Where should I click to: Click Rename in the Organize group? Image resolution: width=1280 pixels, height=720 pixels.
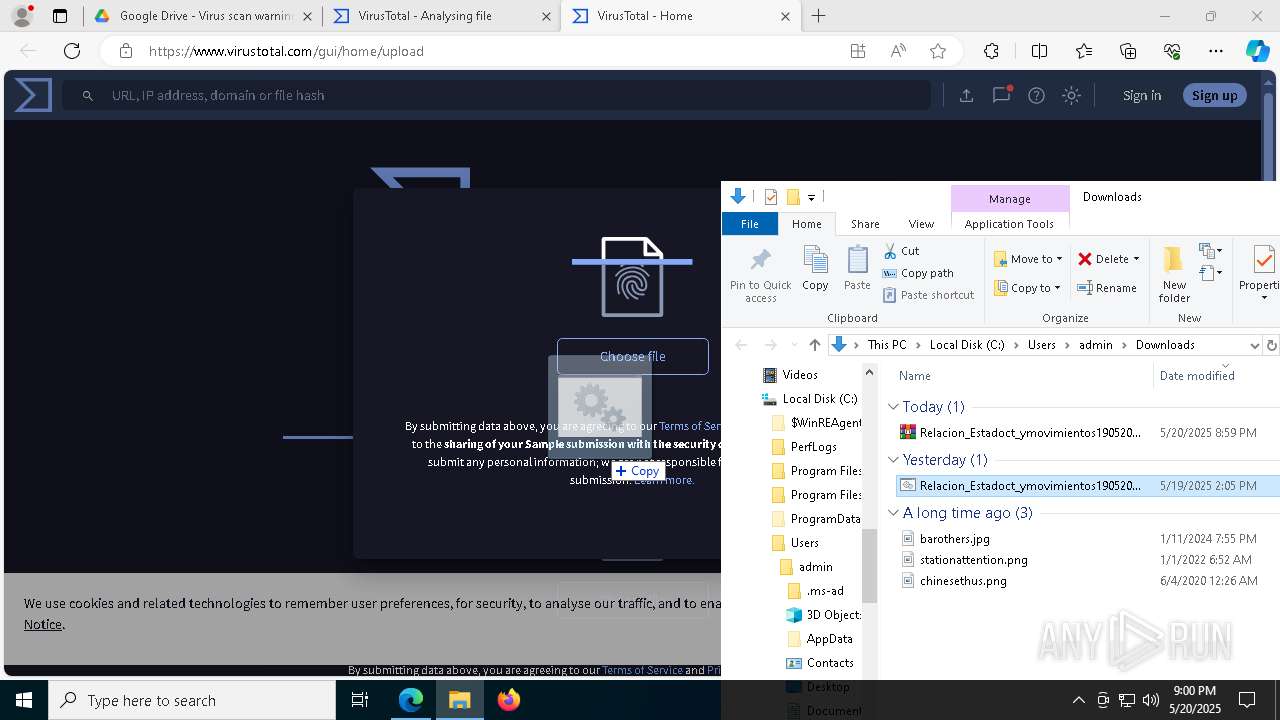pyautogui.click(x=1107, y=288)
